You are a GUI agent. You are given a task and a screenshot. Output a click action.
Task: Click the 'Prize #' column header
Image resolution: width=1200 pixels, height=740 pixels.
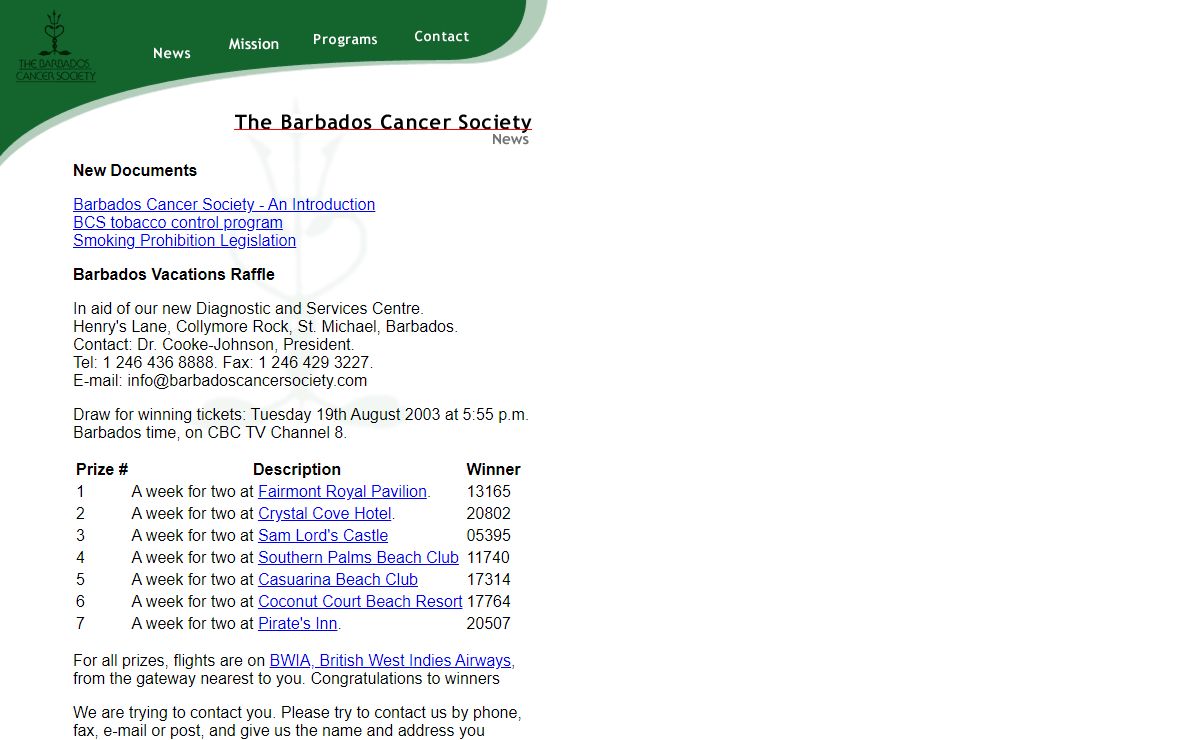pos(102,469)
